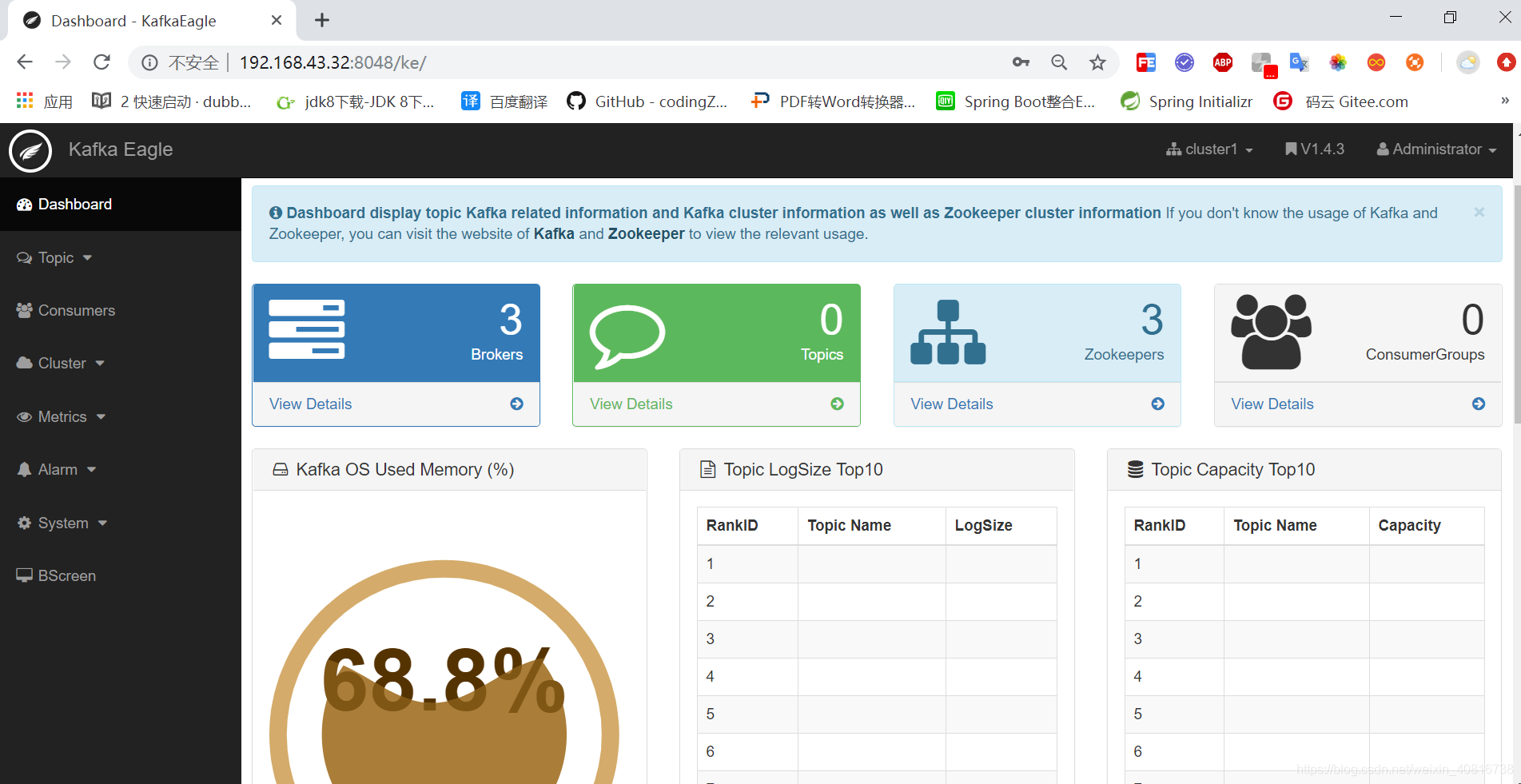Open the Gitee.com bookmark
This screenshot has height=784, width=1521.
point(1342,101)
